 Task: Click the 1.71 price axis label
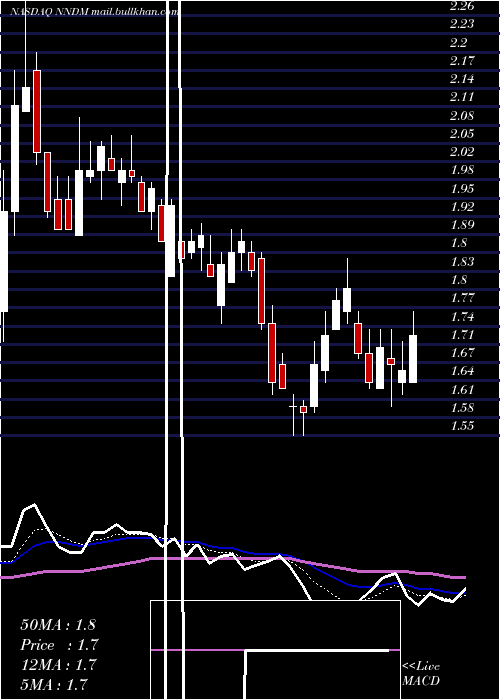pyautogui.click(x=462, y=334)
